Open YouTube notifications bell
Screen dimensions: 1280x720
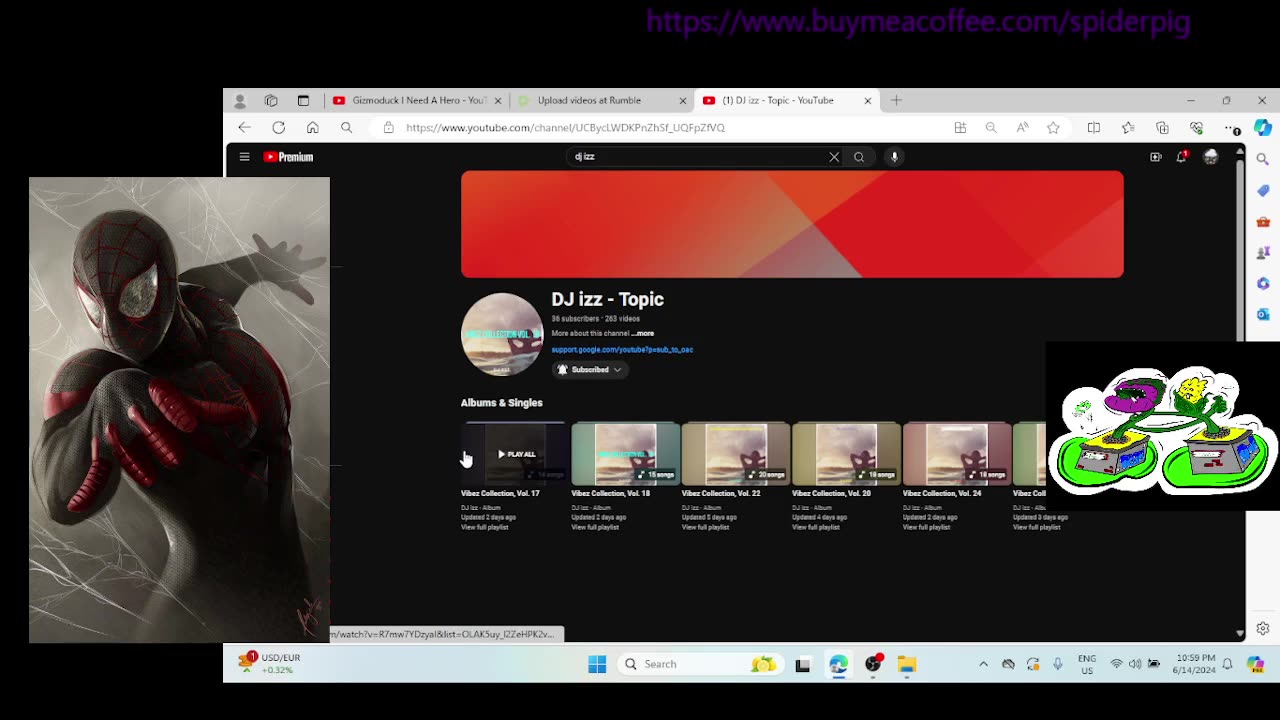(x=1182, y=157)
